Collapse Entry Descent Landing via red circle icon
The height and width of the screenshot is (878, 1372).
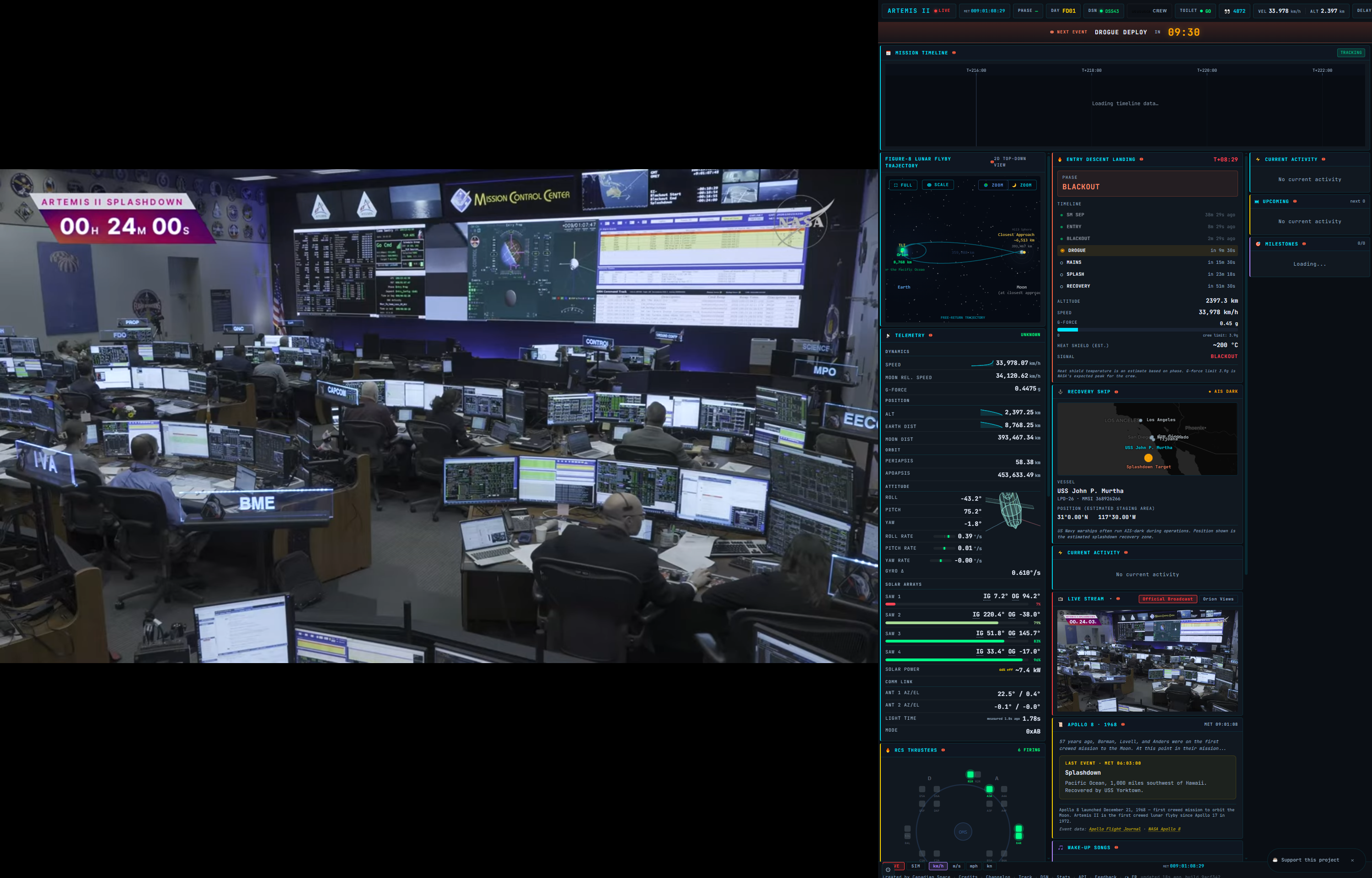pos(1141,160)
